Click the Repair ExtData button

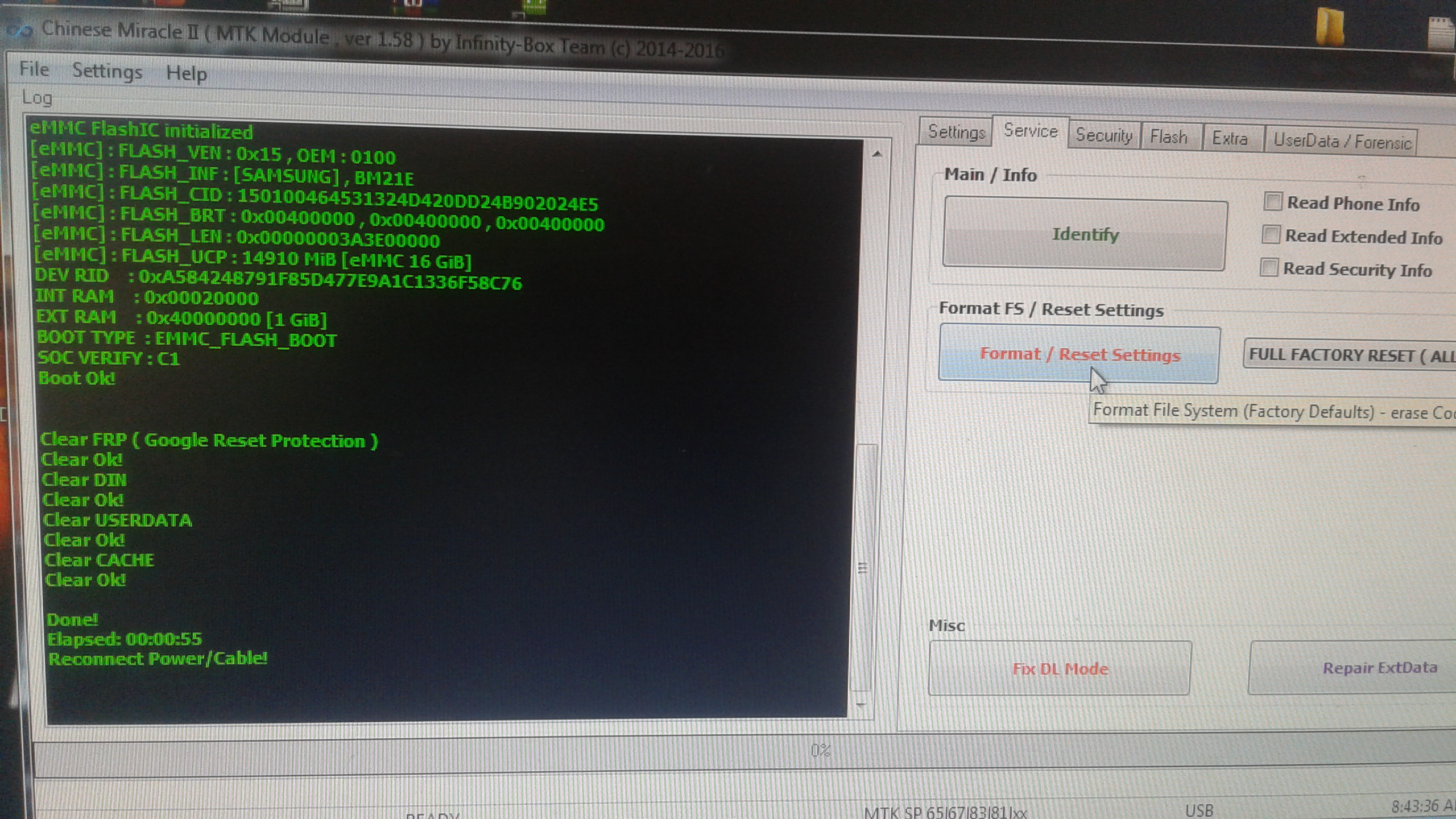coord(1379,668)
